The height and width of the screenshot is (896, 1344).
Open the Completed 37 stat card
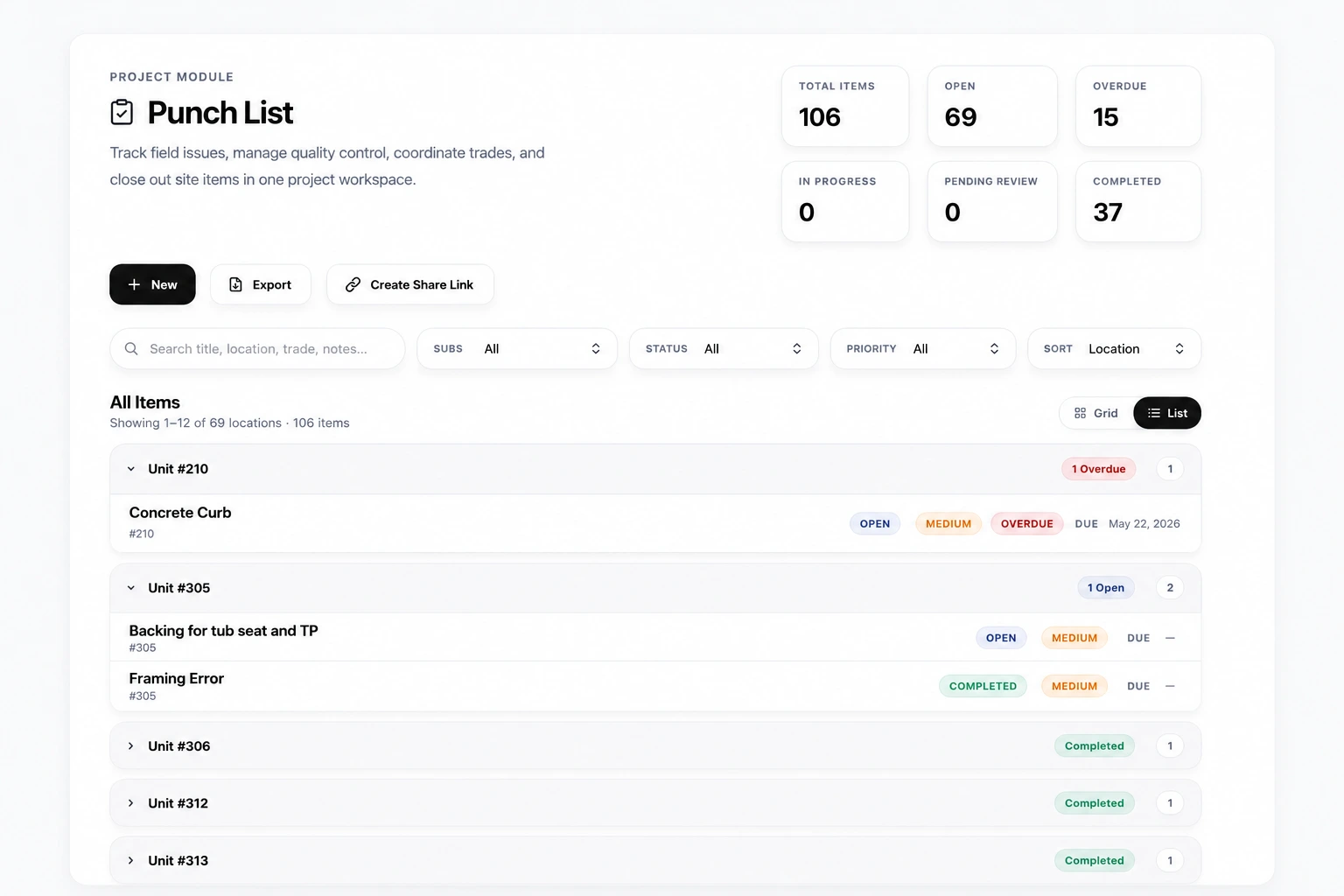[x=1138, y=201]
